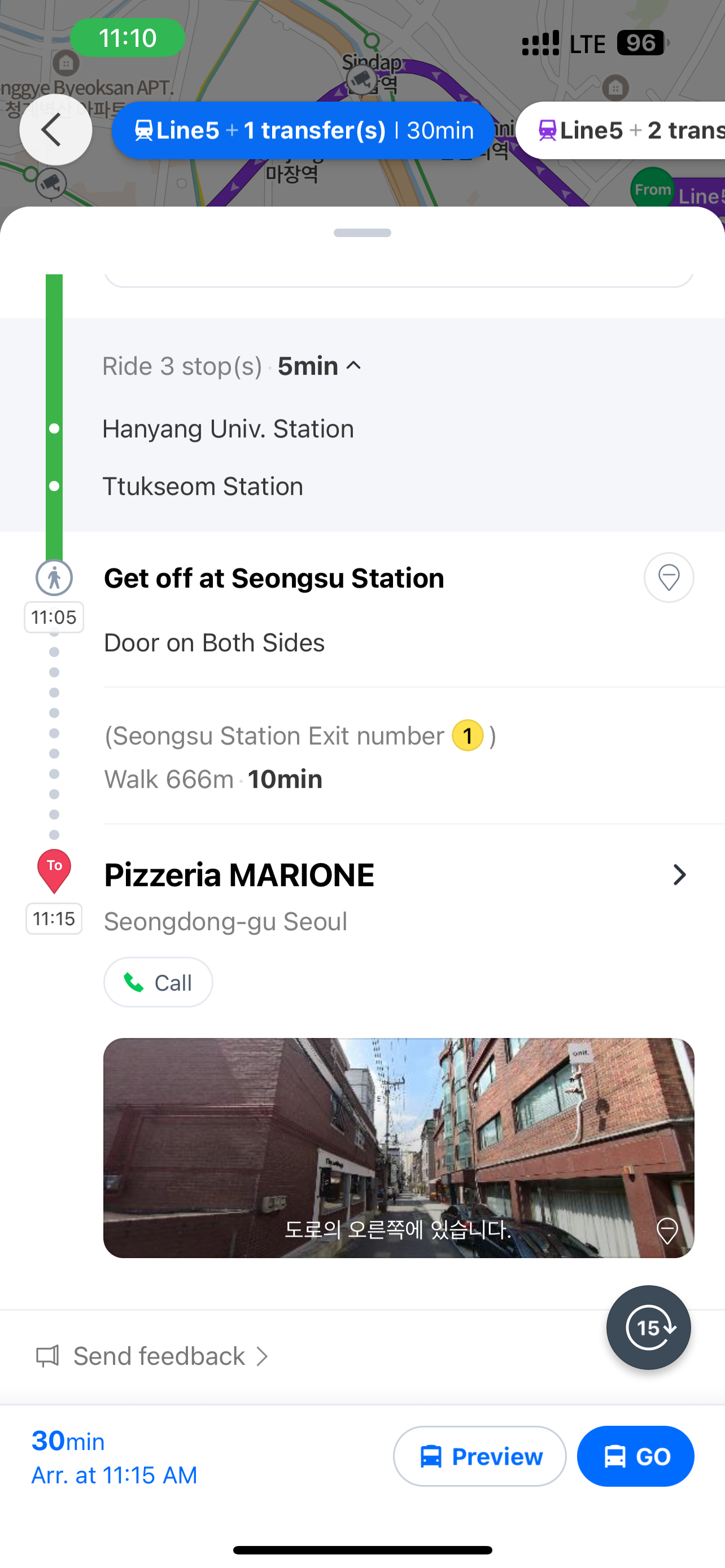Viewport: 725px width, 1568px height.
Task: Tap the location pin beside Seongsu Station
Action: click(669, 577)
